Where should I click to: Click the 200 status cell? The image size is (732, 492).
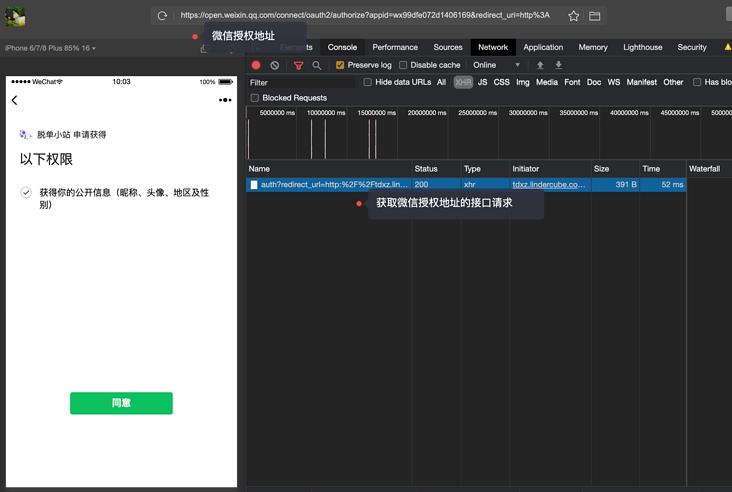click(436, 185)
